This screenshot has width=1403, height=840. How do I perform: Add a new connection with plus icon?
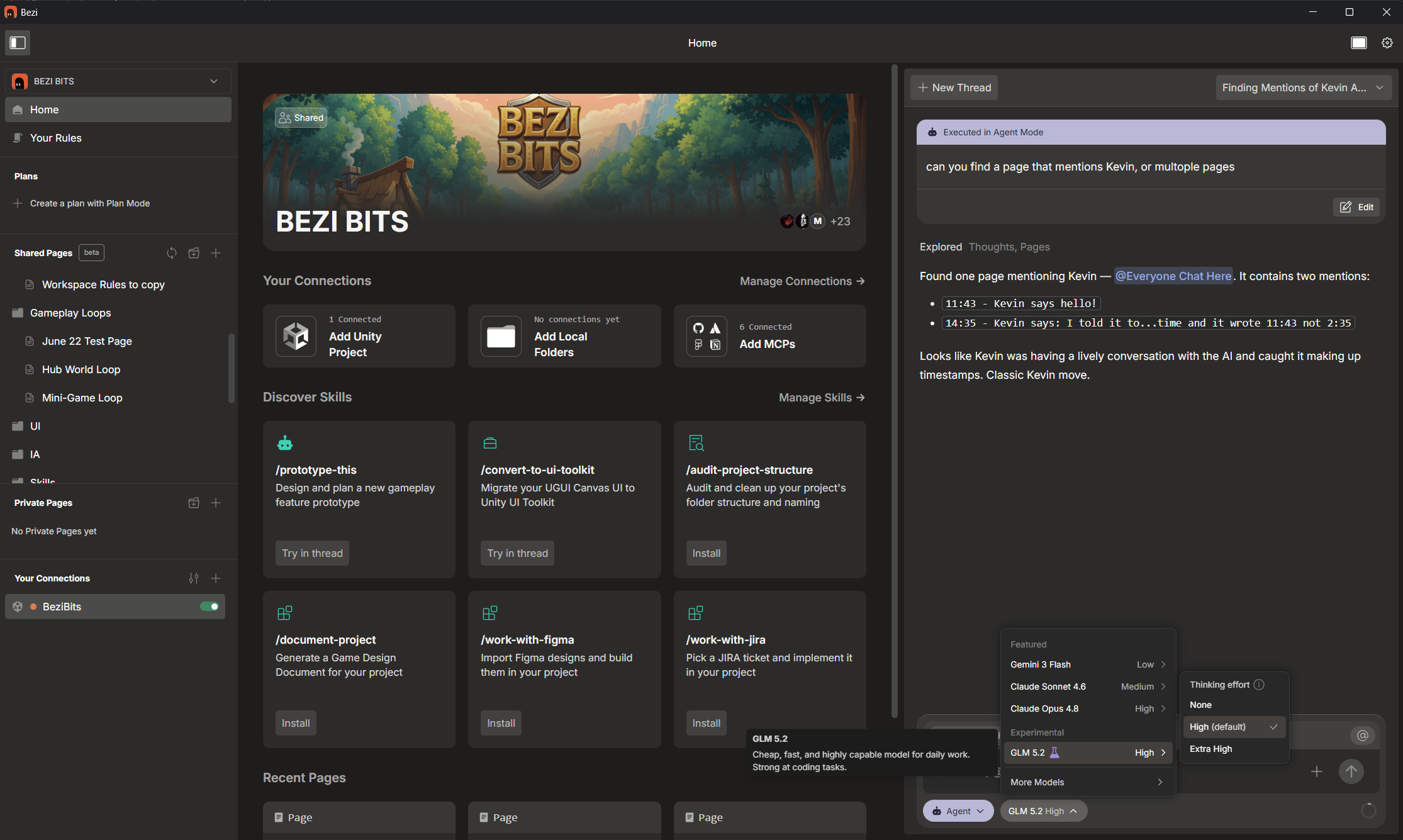pos(216,578)
